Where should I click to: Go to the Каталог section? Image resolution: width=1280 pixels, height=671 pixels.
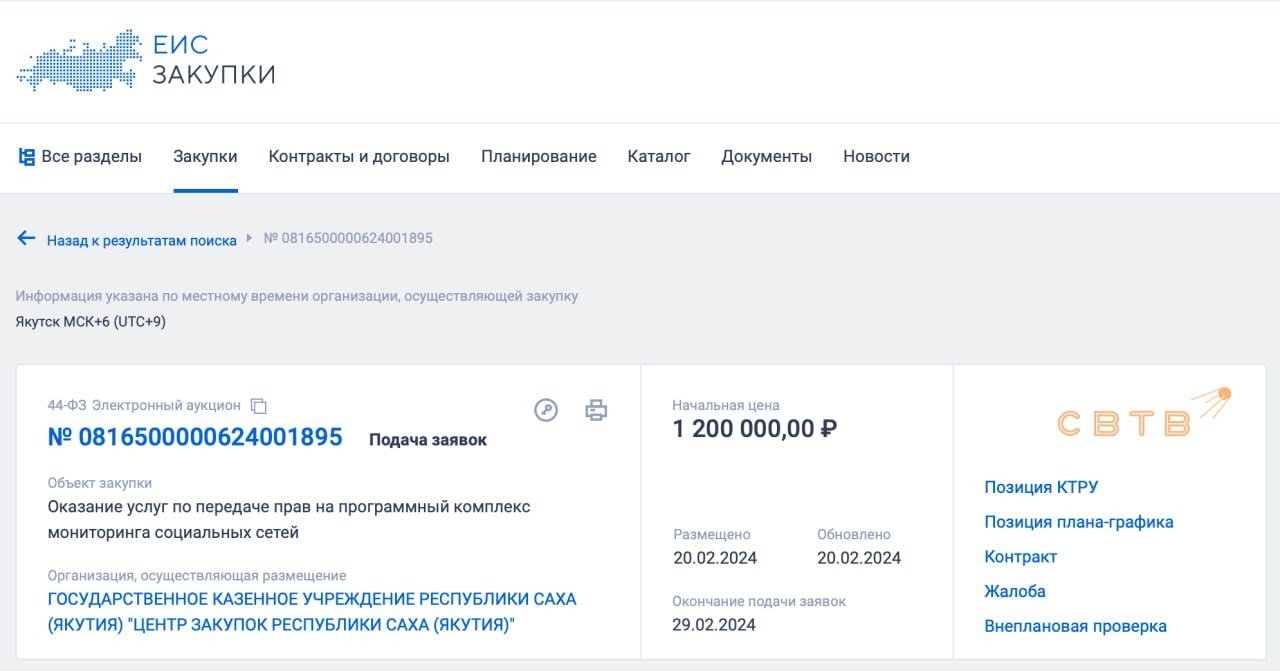659,157
